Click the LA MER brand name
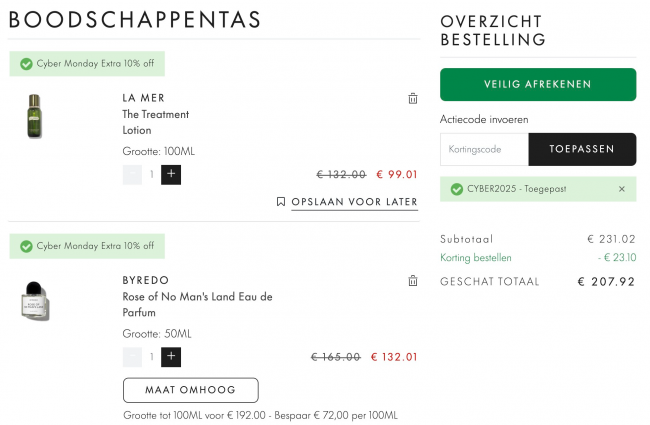 click(143, 97)
